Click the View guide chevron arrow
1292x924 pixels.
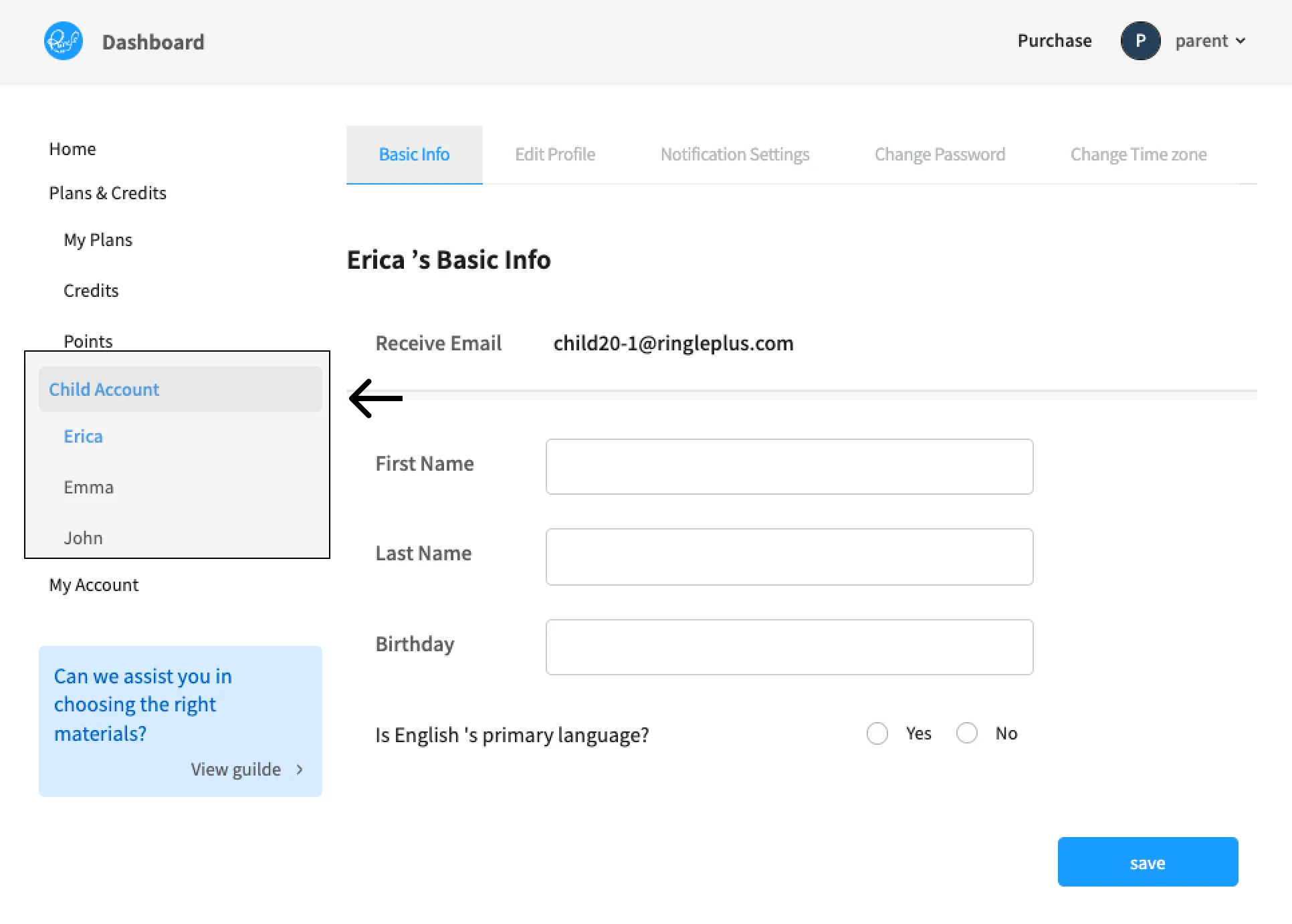(x=300, y=770)
